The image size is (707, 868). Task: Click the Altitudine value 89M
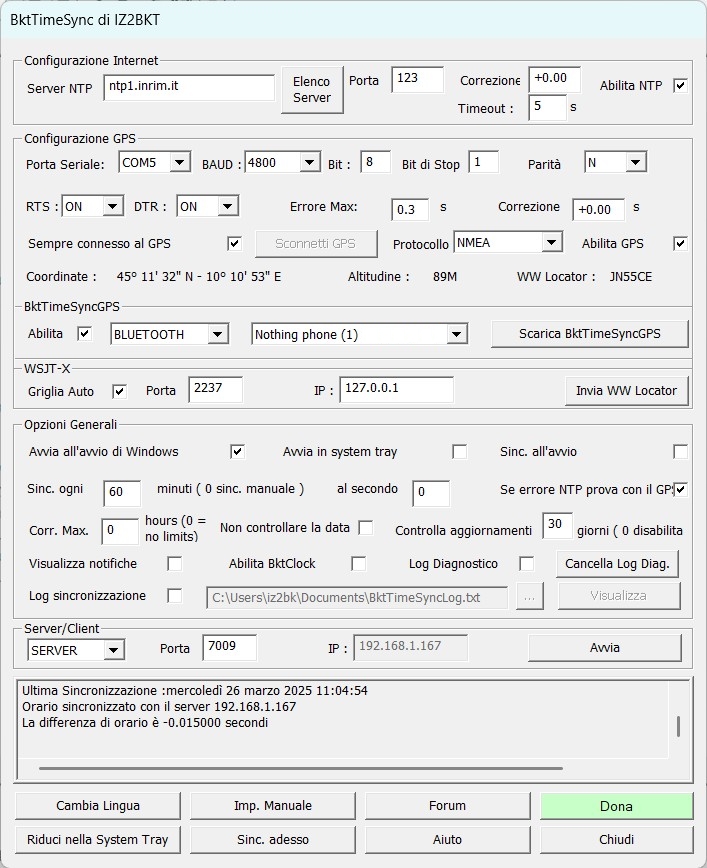click(445, 277)
